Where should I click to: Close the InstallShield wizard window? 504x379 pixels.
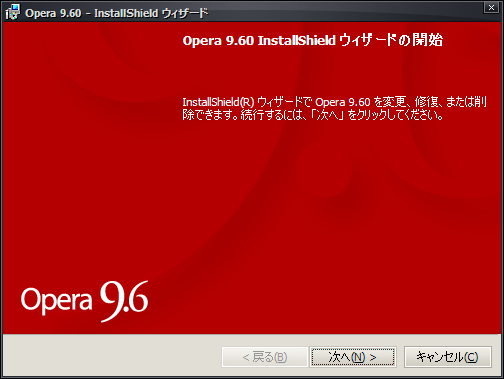(491, 7)
